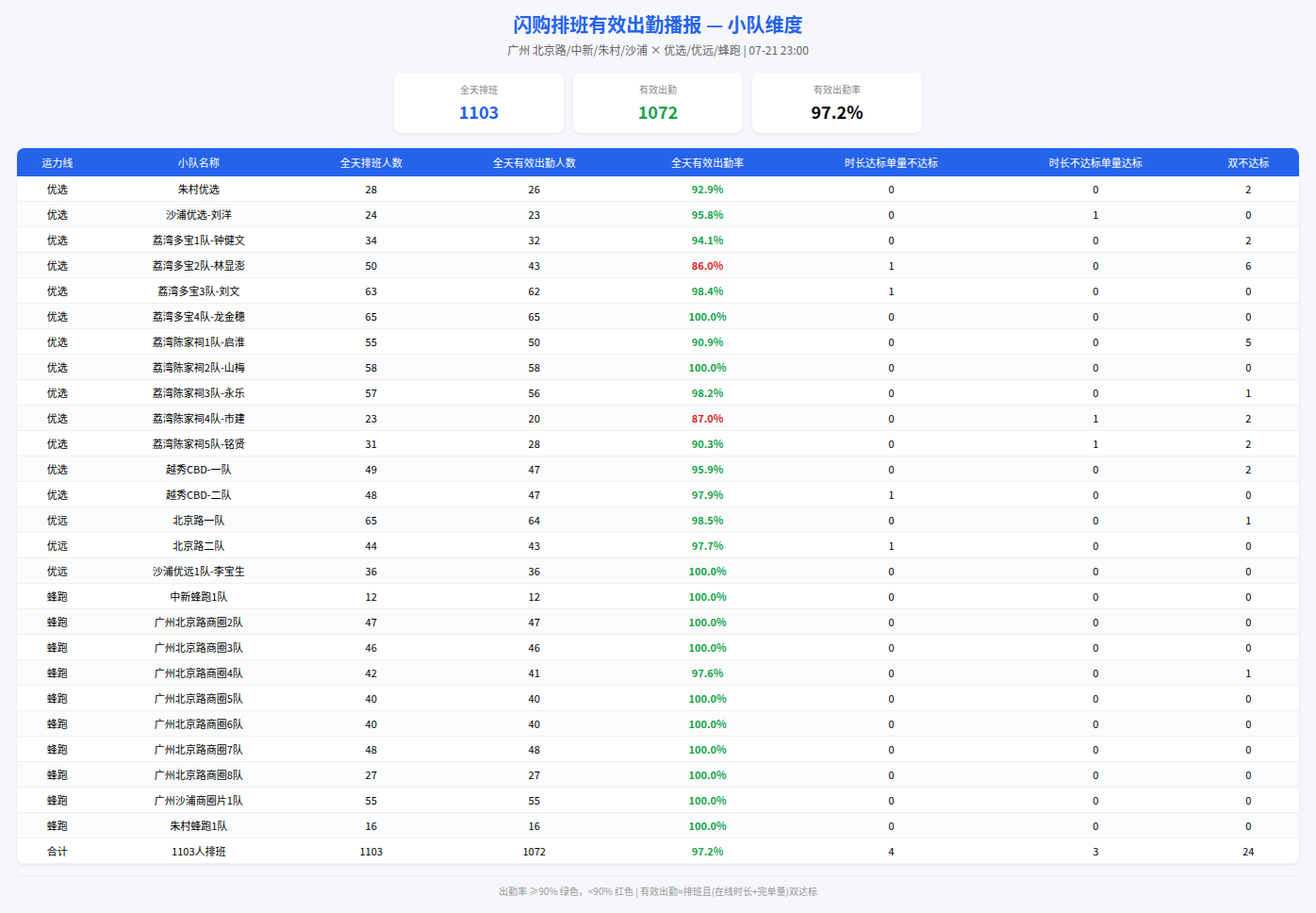Select the 荔湾陈家祠3队-永乐 row name

(x=199, y=393)
